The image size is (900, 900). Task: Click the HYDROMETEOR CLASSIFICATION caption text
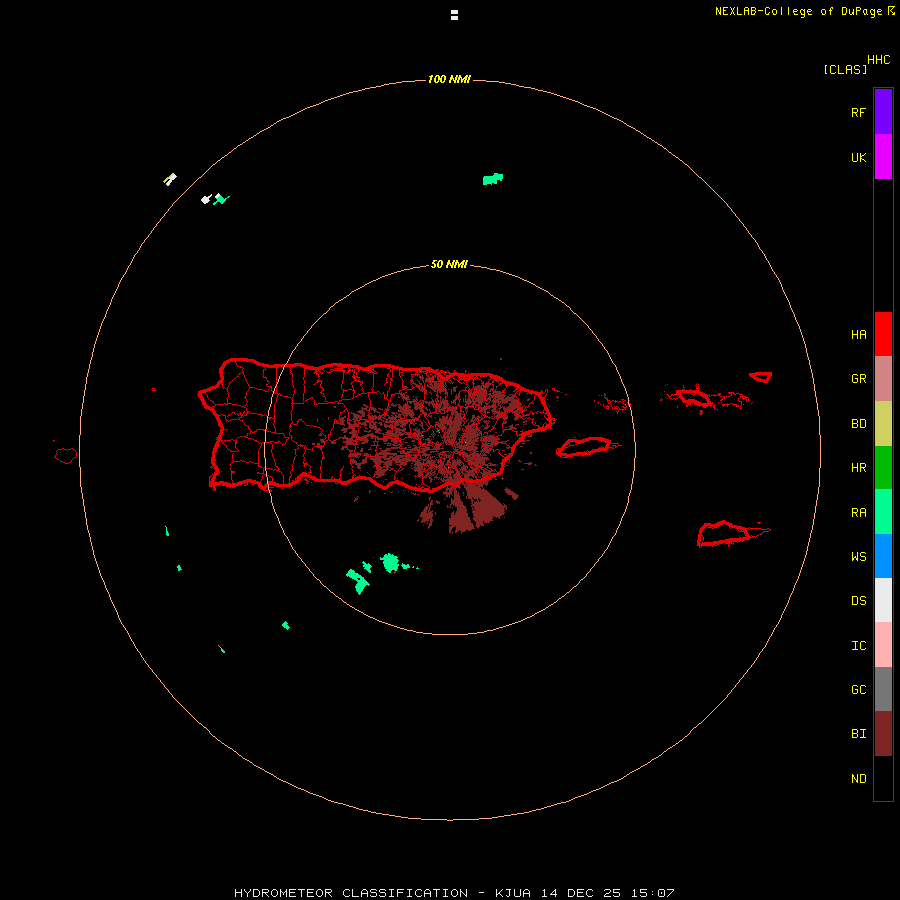351,893
